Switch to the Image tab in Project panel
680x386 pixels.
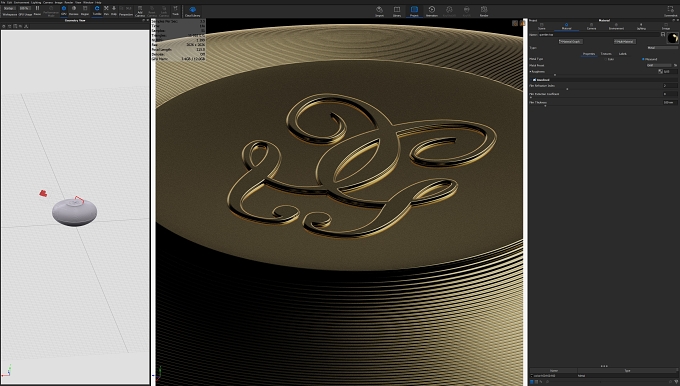pyautogui.click(x=666, y=26)
